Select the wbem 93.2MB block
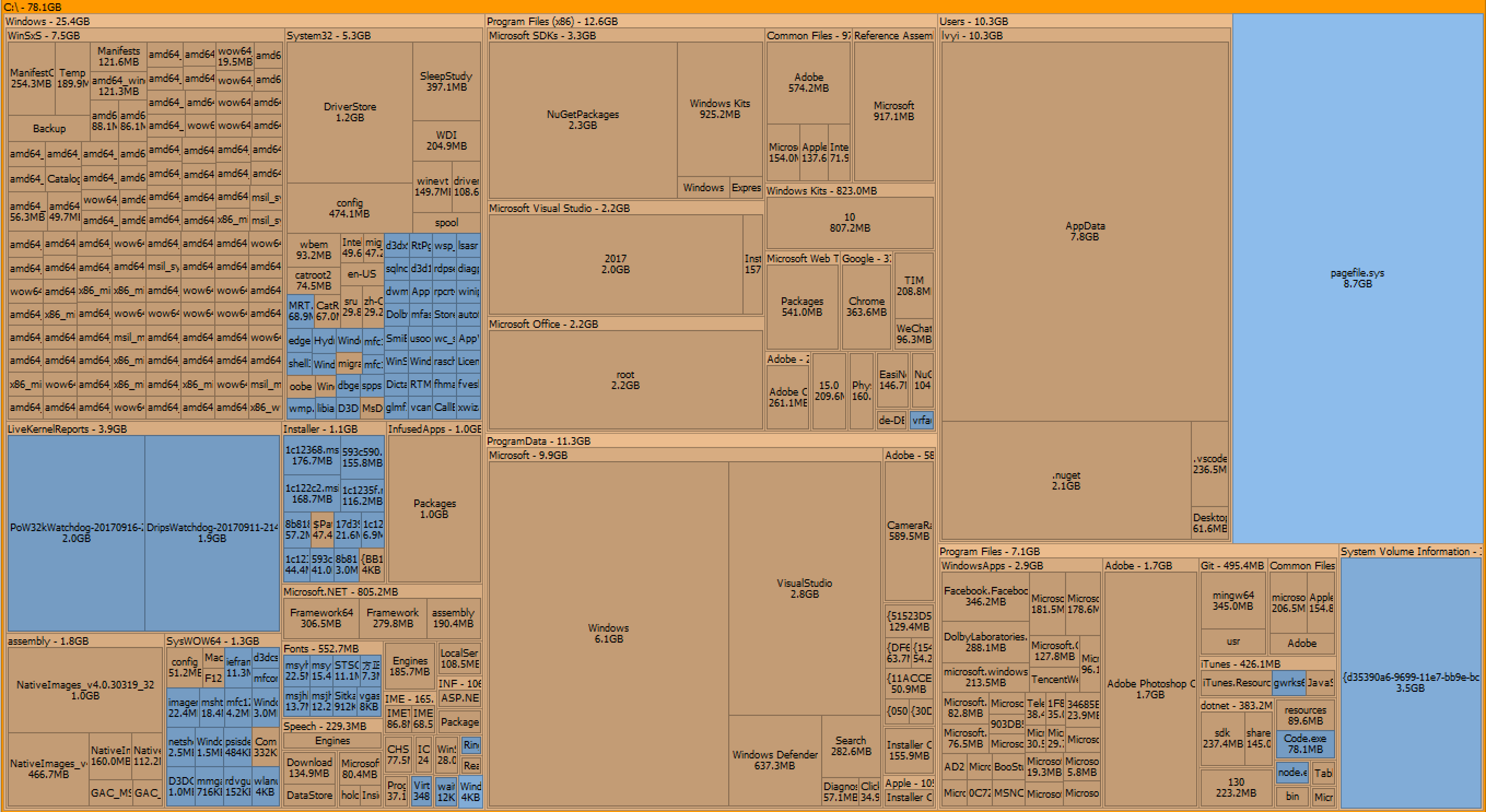 (314, 250)
